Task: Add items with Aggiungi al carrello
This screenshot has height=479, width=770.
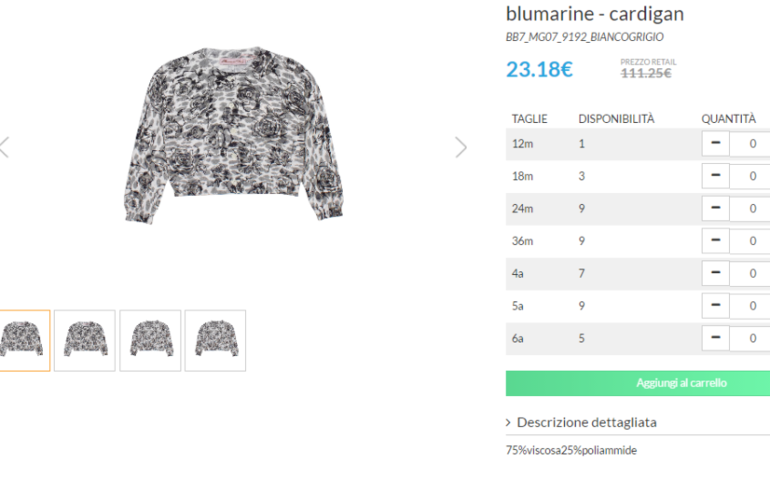Action: tap(638, 383)
